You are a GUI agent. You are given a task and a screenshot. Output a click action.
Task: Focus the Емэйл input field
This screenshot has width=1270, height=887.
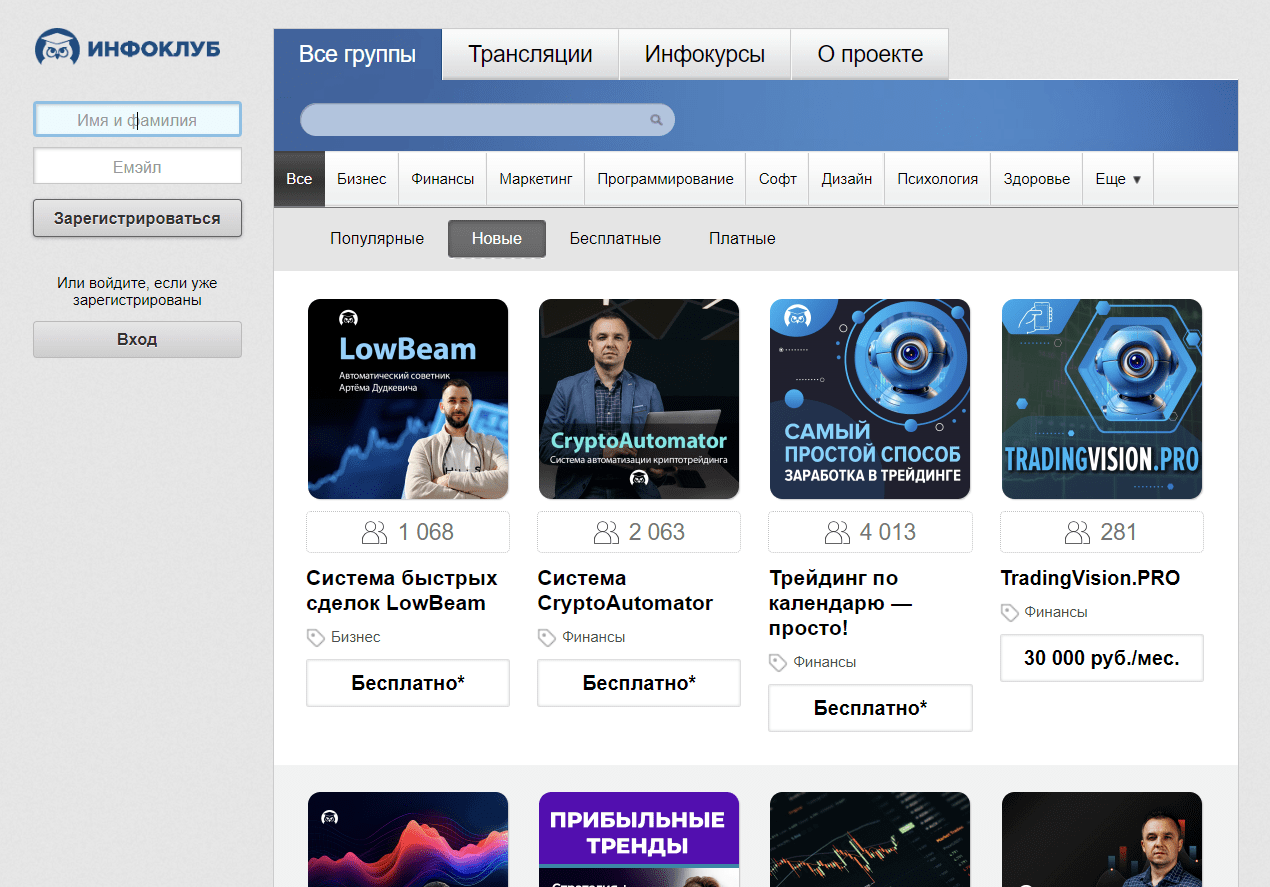(137, 167)
